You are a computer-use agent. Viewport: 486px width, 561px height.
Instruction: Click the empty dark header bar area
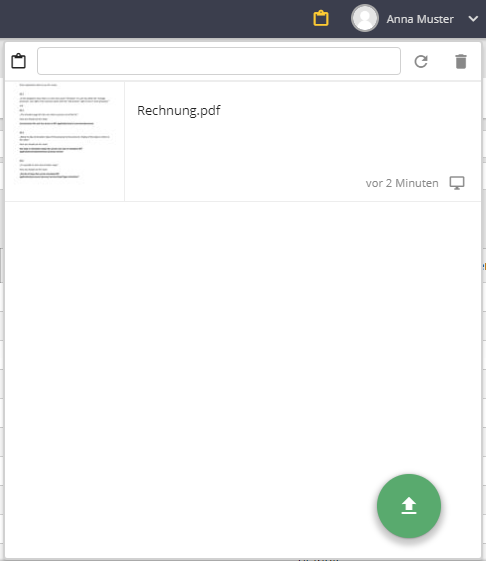tap(154, 19)
